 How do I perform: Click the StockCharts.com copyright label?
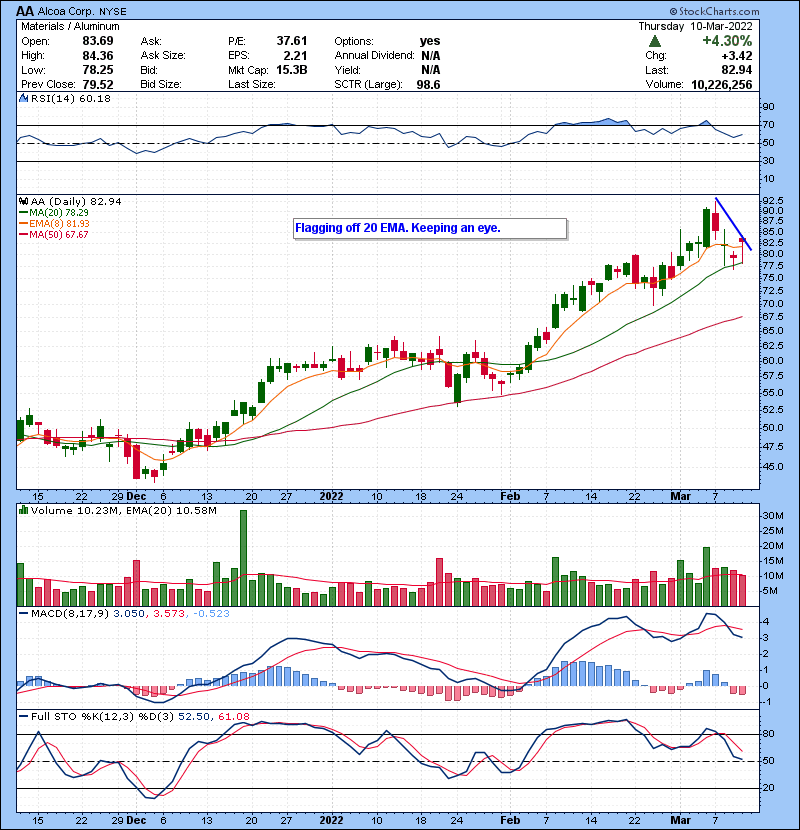pyautogui.click(x=714, y=11)
